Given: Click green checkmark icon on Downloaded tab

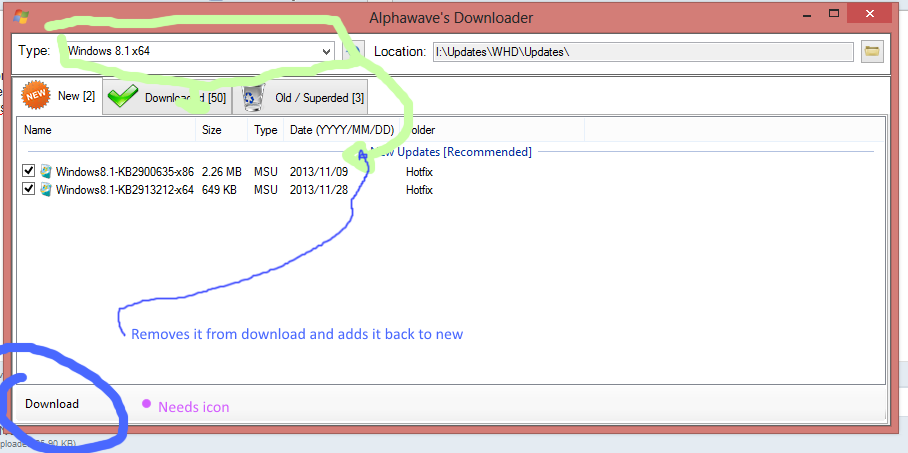Looking at the screenshot, I should (x=122, y=97).
